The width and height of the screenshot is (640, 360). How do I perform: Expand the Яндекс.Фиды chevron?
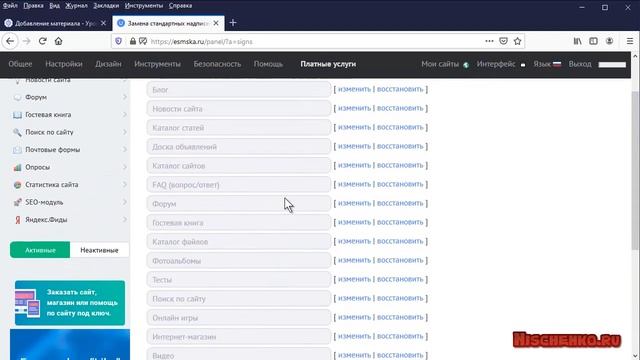click(x=124, y=220)
